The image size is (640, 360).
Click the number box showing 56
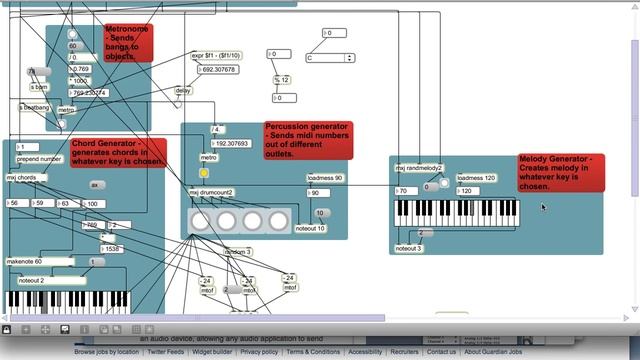coord(18,203)
